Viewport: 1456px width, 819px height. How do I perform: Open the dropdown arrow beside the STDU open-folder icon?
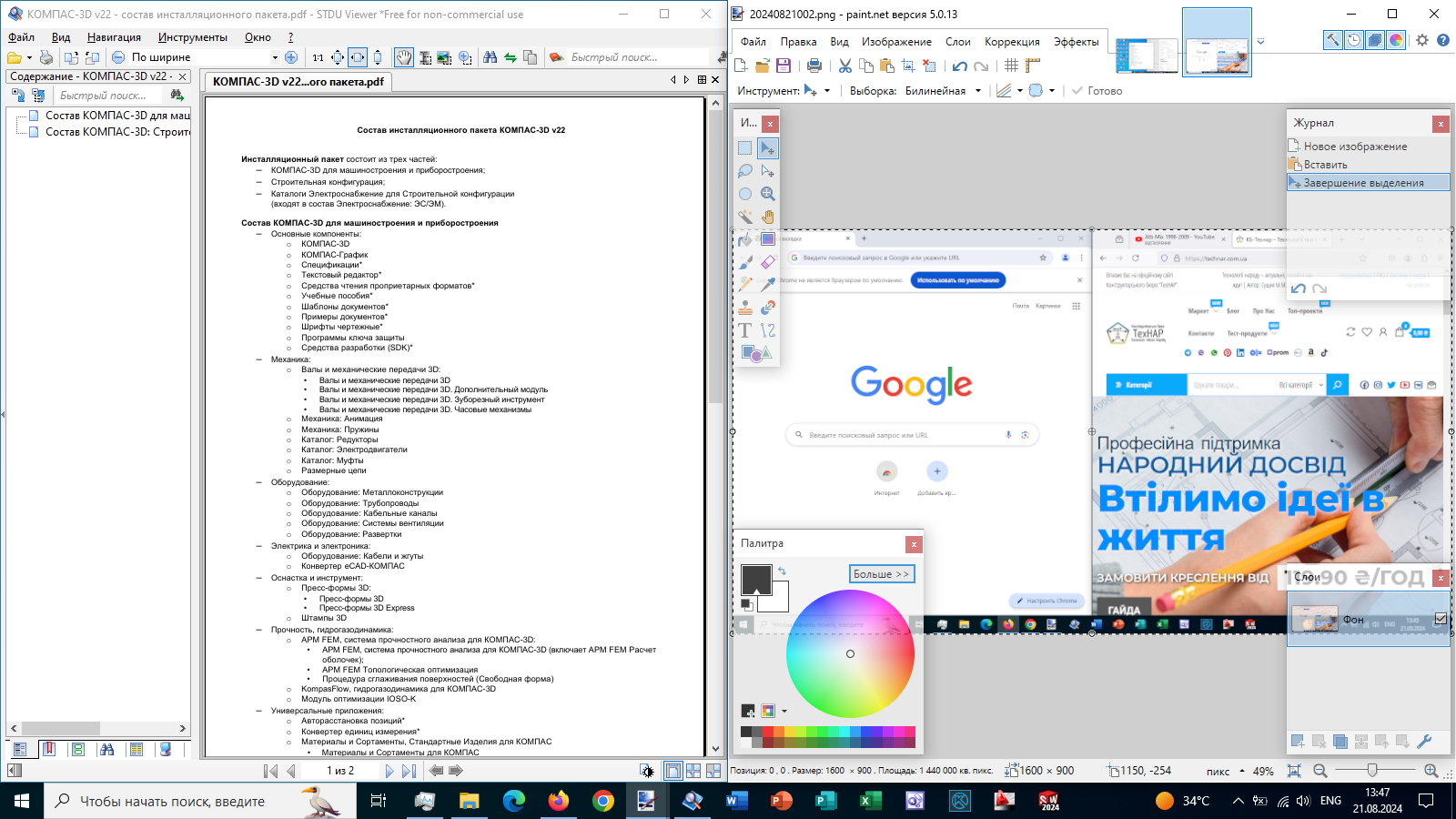click(29, 57)
